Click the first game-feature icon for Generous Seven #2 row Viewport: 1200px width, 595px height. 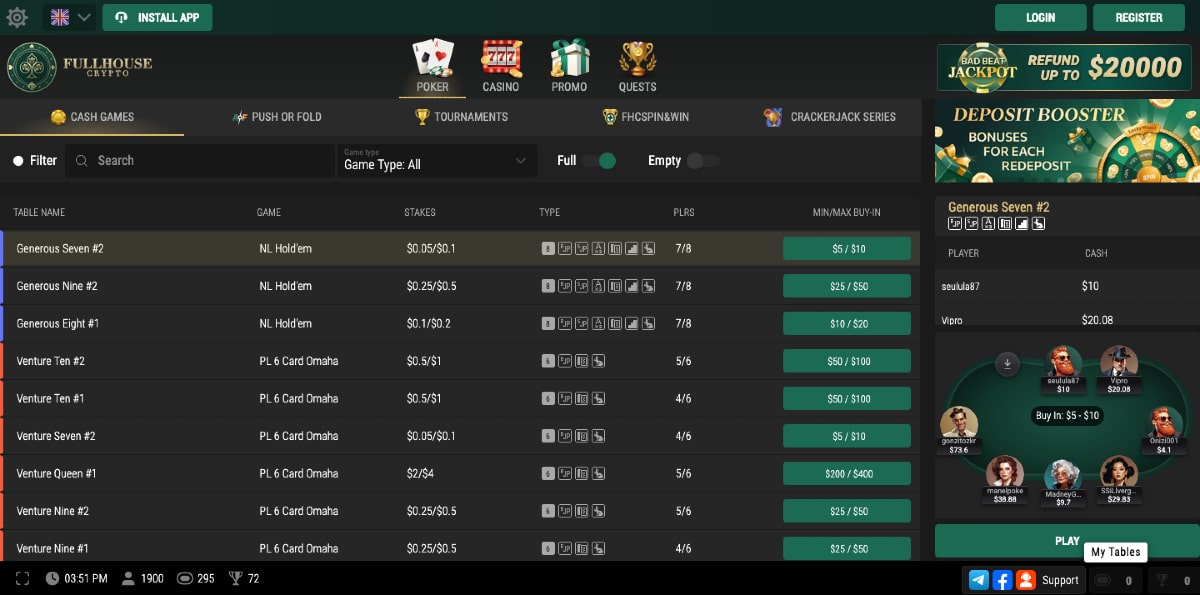tap(548, 248)
